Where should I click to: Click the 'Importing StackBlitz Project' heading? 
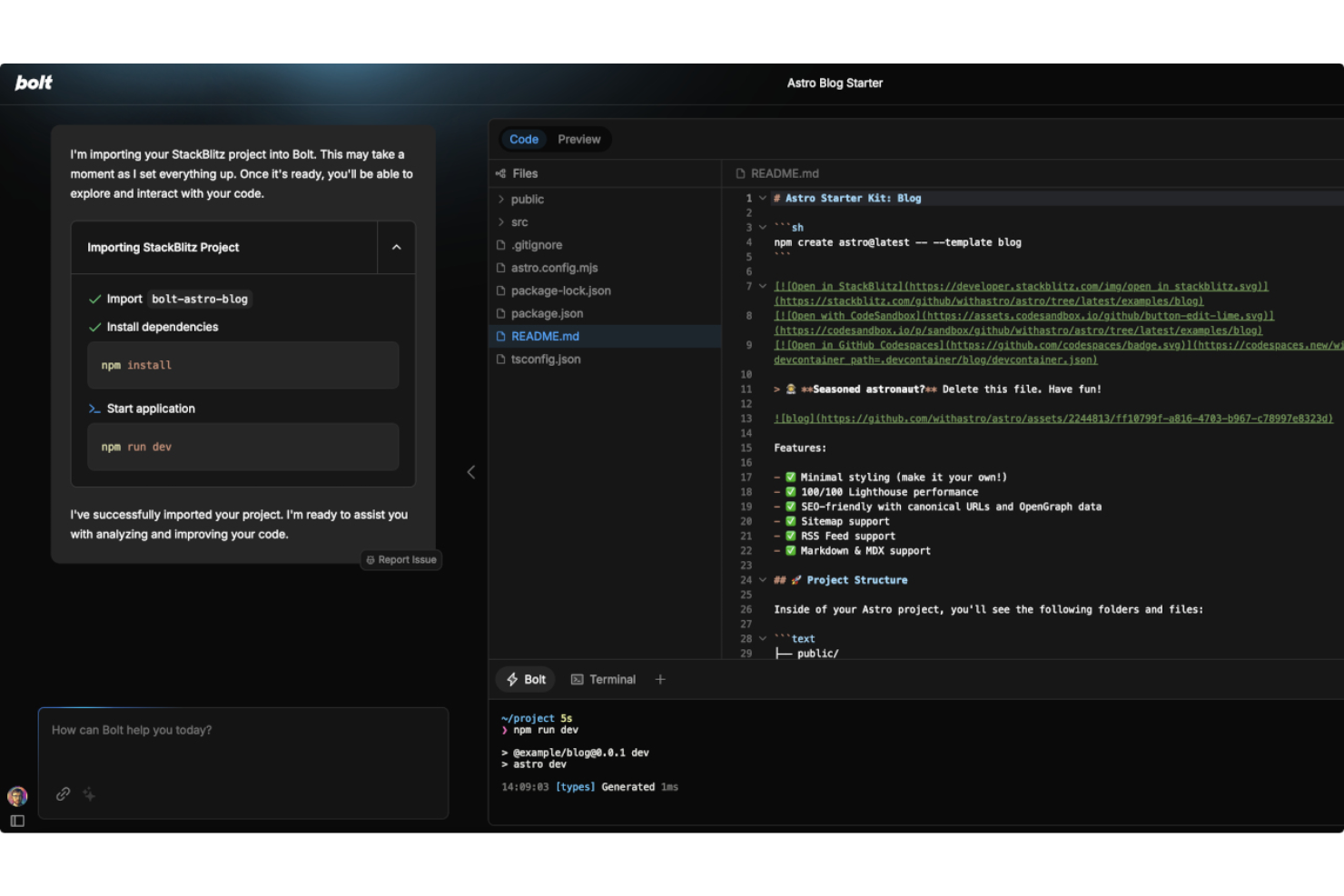[x=163, y=247]
